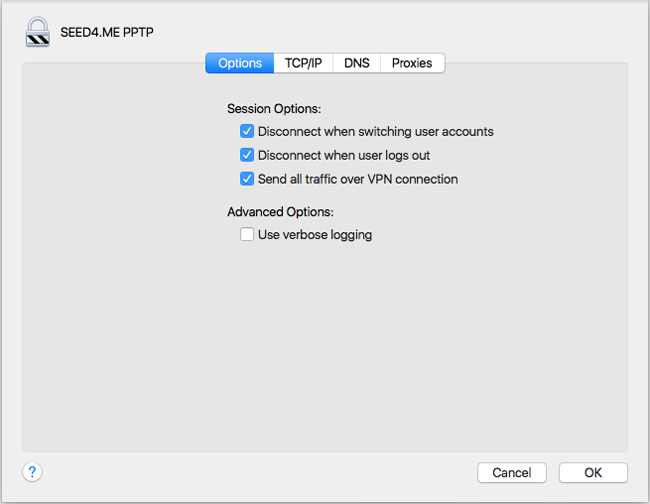
Task: Select the DNS tab
Action: [356, 63]
